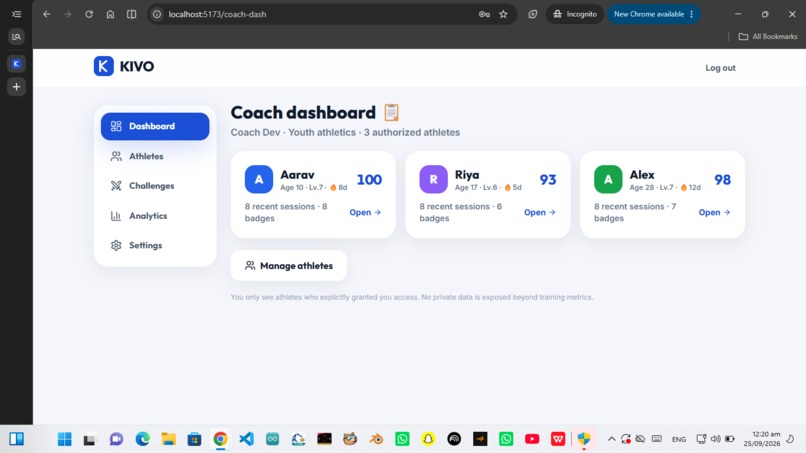Click the KIVO logo icon
The height and width of the screenshot is (453, 806).
pos(103,66)
